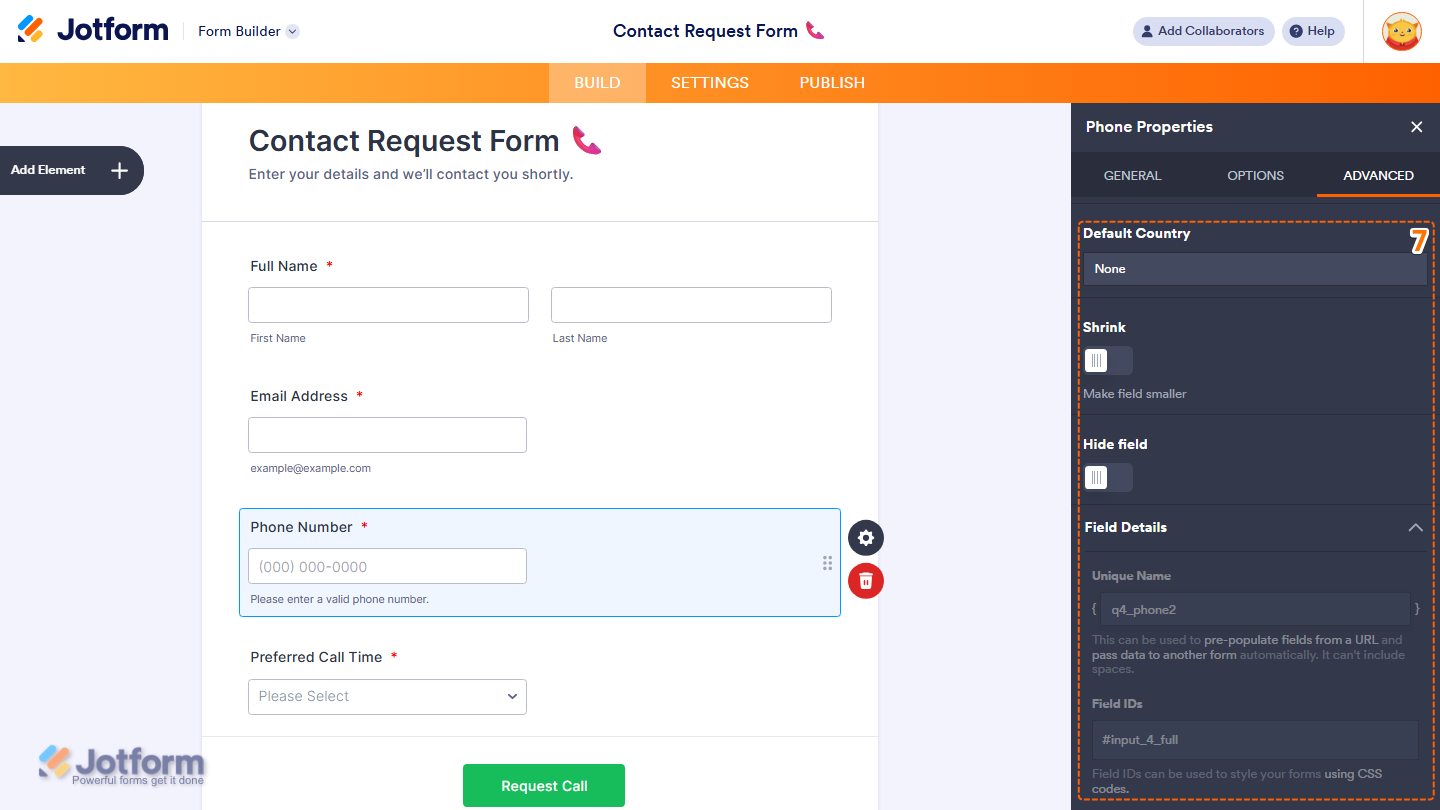Click the Request Call button
This screenshot has width=1440, height=810.
pyautogui.click(x=543, y=785)
